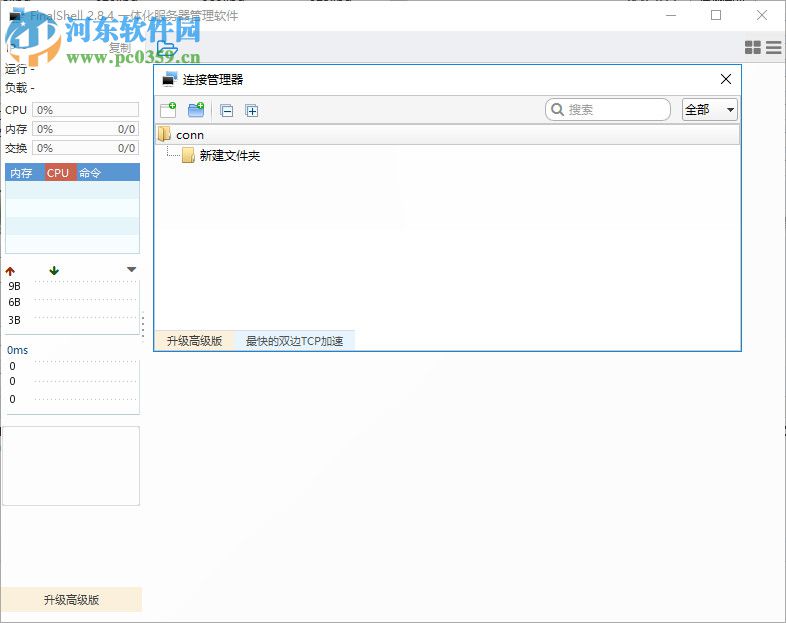Expand all tree nodes icon

coord(252,110)
